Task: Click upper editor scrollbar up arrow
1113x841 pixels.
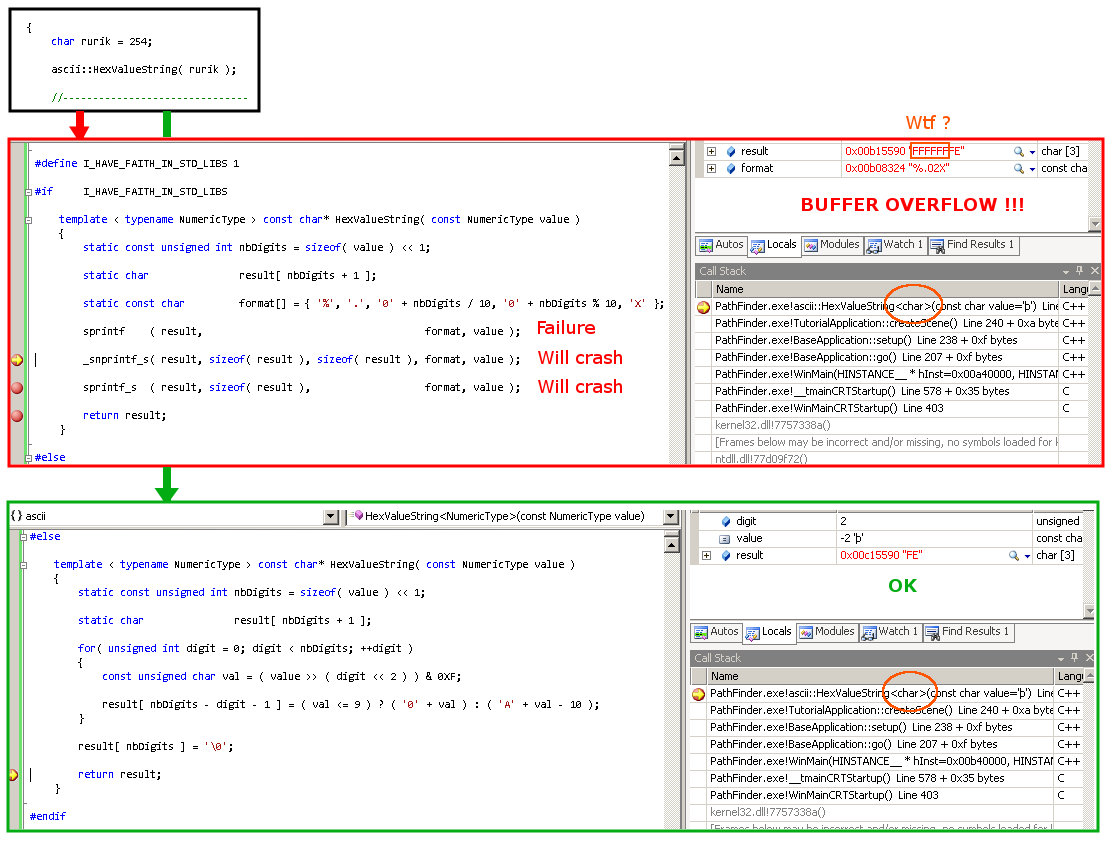Action: pos(676,158)
